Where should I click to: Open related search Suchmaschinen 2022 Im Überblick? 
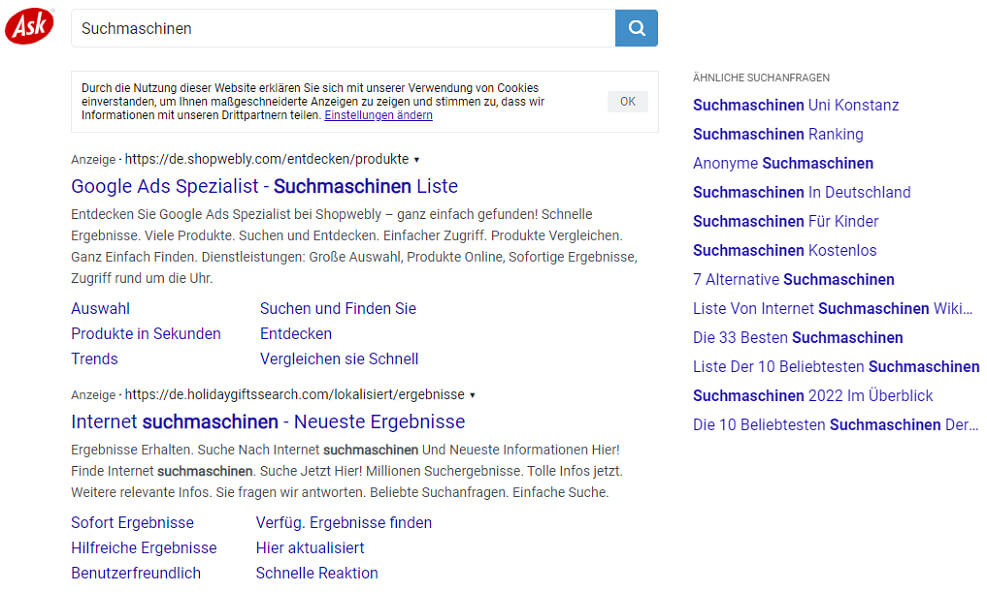[x=812, y=395]
